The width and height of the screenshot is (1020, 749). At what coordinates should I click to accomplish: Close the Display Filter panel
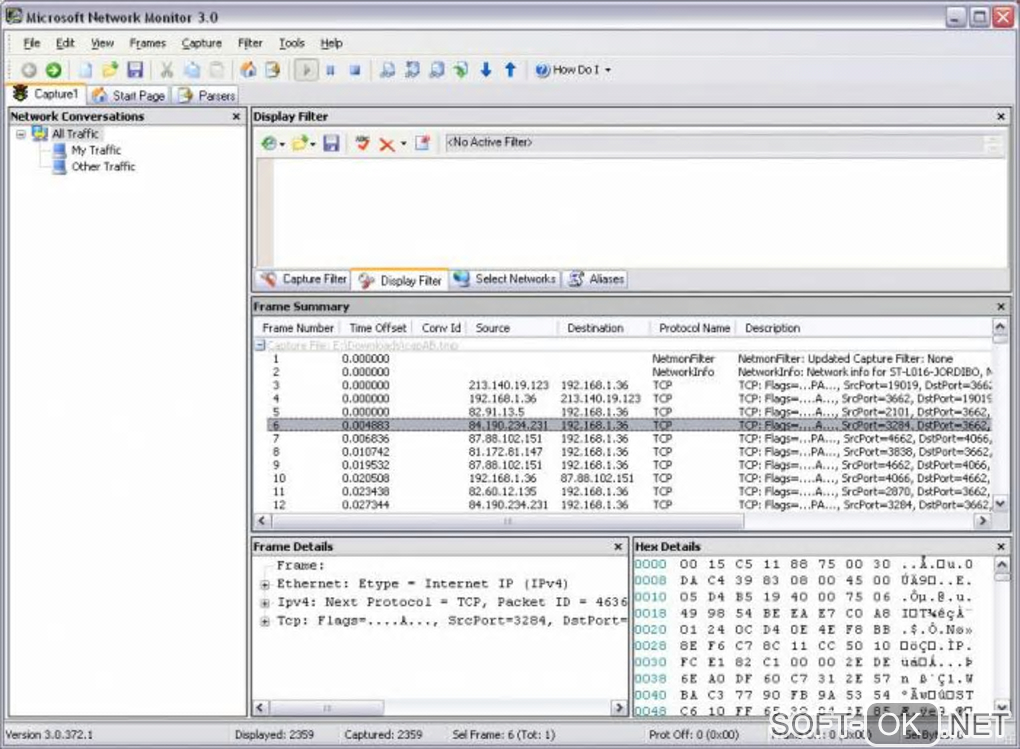click(x=1001, y=116)
